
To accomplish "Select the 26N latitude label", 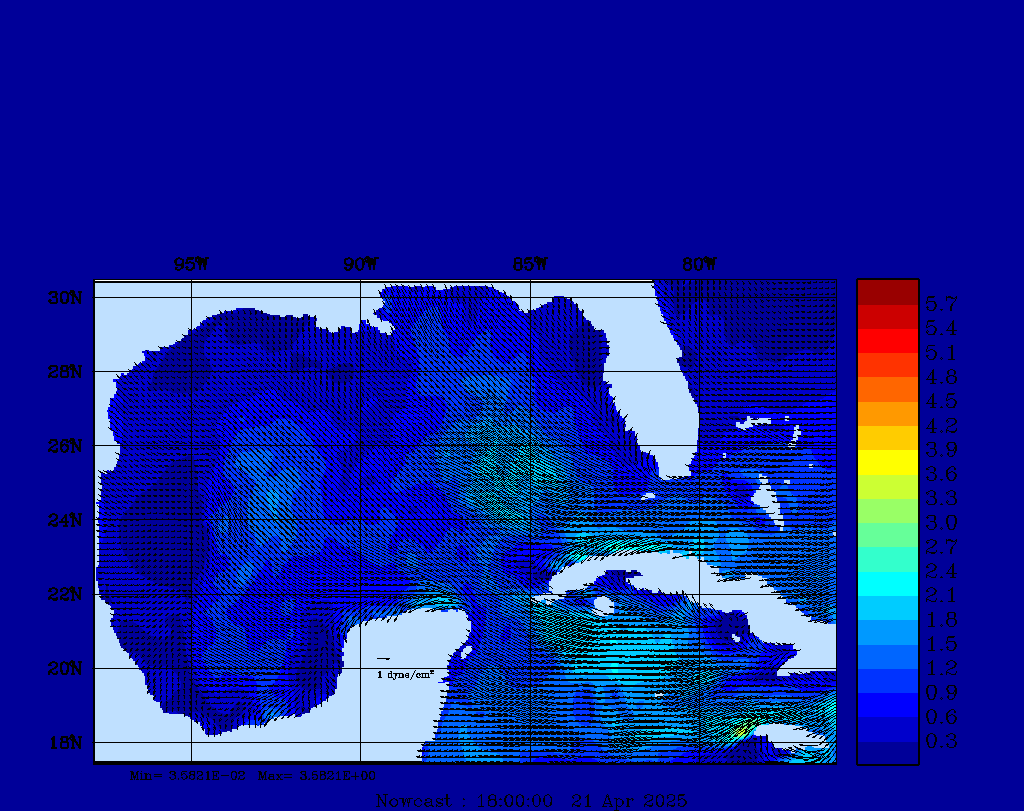I will [63, 446].
